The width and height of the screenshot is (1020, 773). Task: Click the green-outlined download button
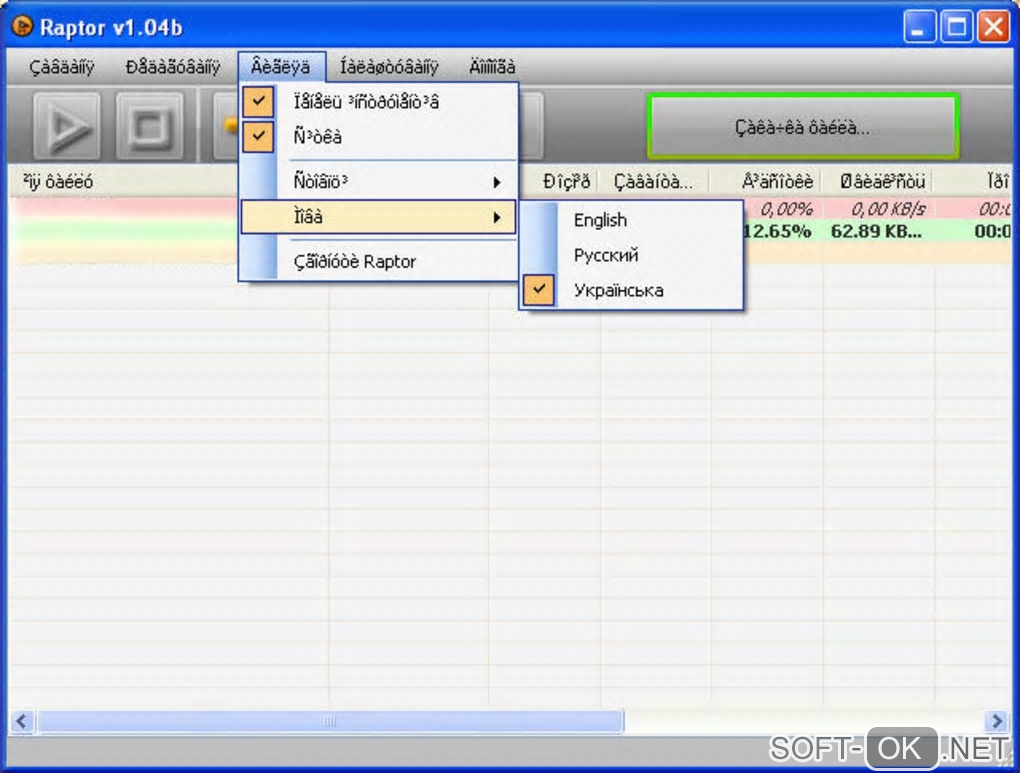802,127
